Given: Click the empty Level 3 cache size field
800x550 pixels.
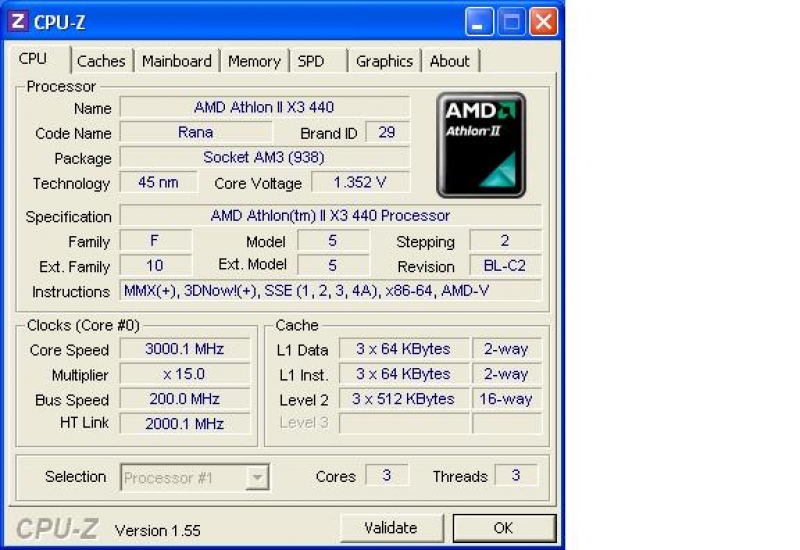Looking at the screenshot, I should 404,423.
